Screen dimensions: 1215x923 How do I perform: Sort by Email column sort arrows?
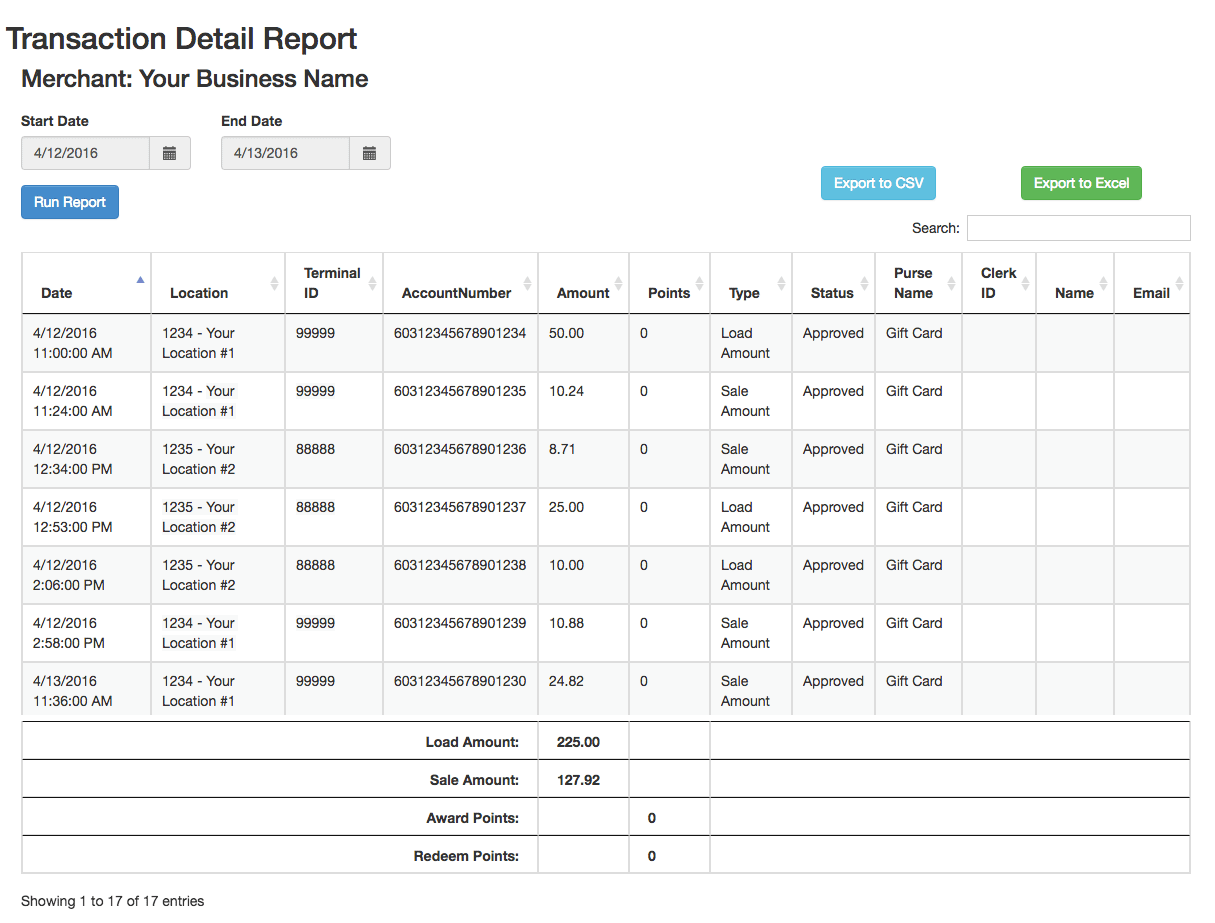pyautogui.click(x=1179, y=284)
